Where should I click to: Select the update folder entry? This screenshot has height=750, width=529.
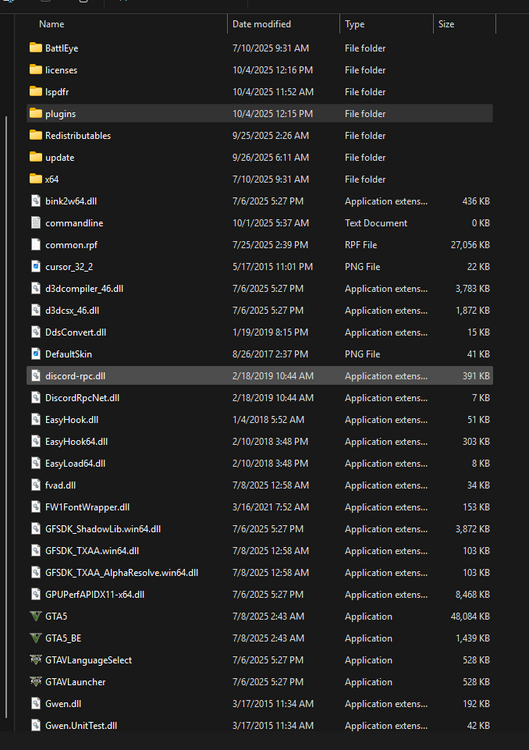coord(59,157)
